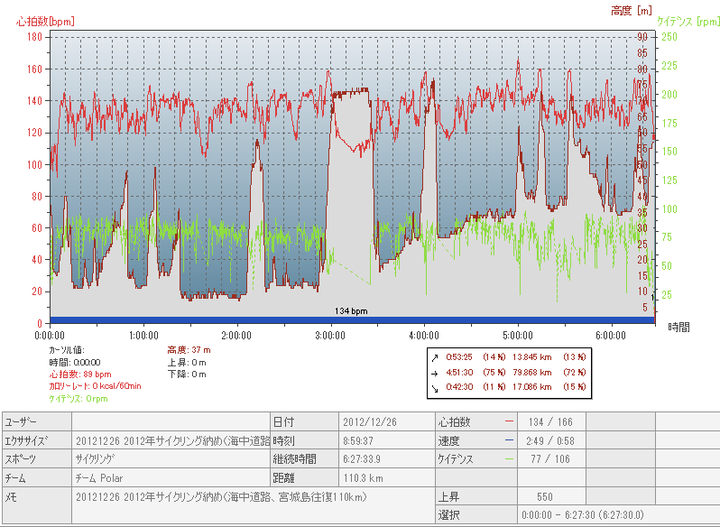Click the ascent value 550
720x527 pixels.
[545, 497]
